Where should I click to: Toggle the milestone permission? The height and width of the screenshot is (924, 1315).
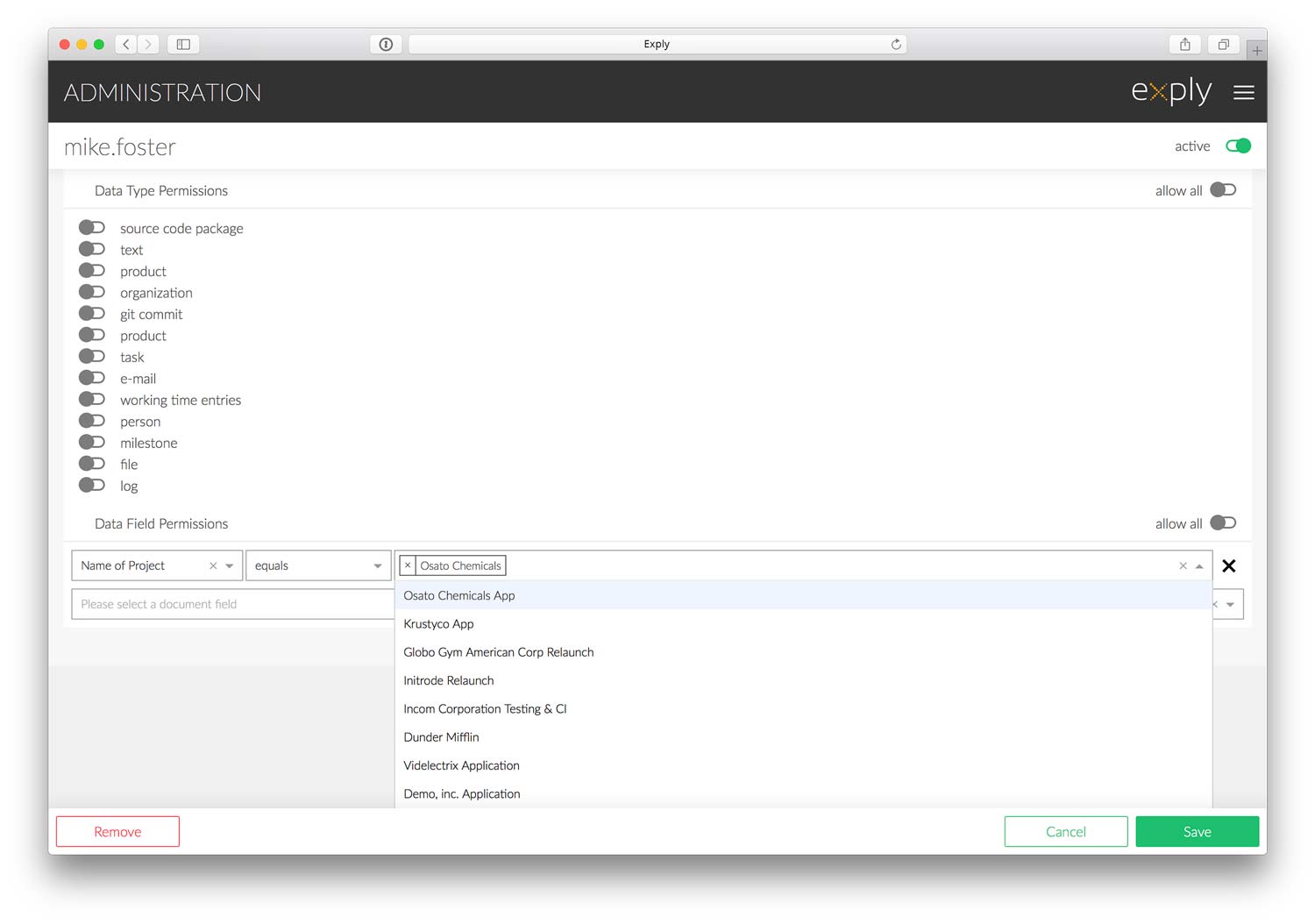coord(92,443)
